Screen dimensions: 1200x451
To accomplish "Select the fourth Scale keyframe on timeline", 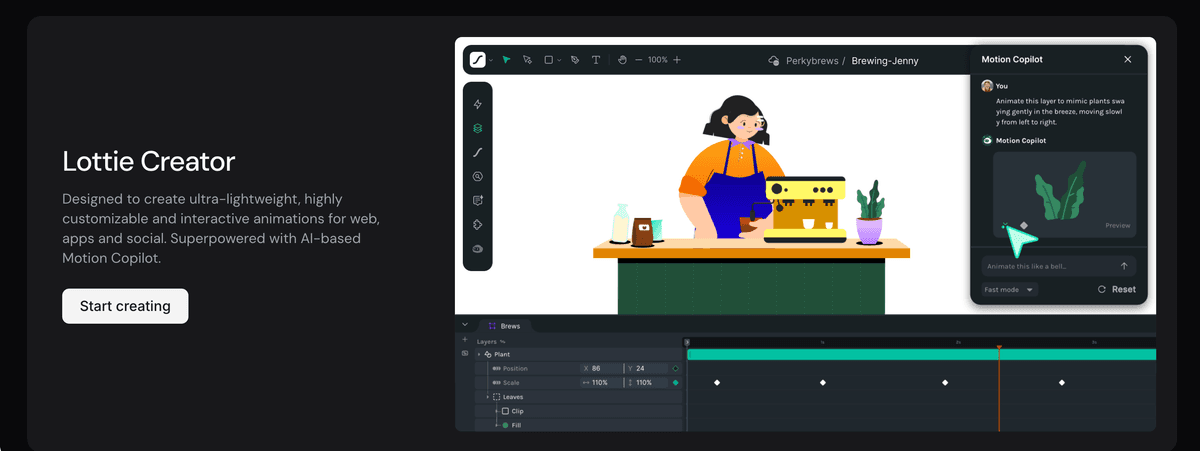I will tap(1062, 383).
